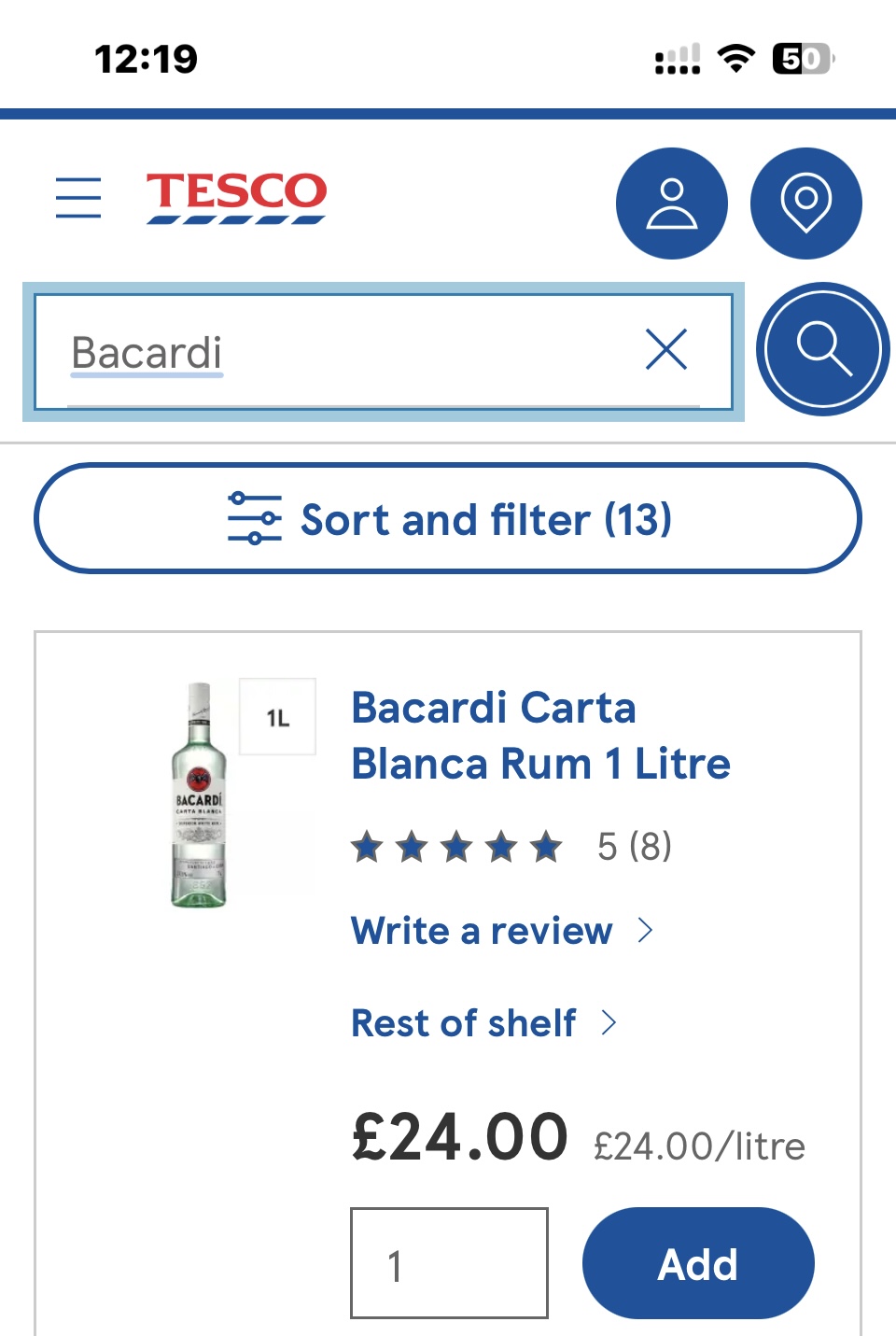Click the five-star rating
This screenshot has width=896, height=1336.
coord(456,848)
